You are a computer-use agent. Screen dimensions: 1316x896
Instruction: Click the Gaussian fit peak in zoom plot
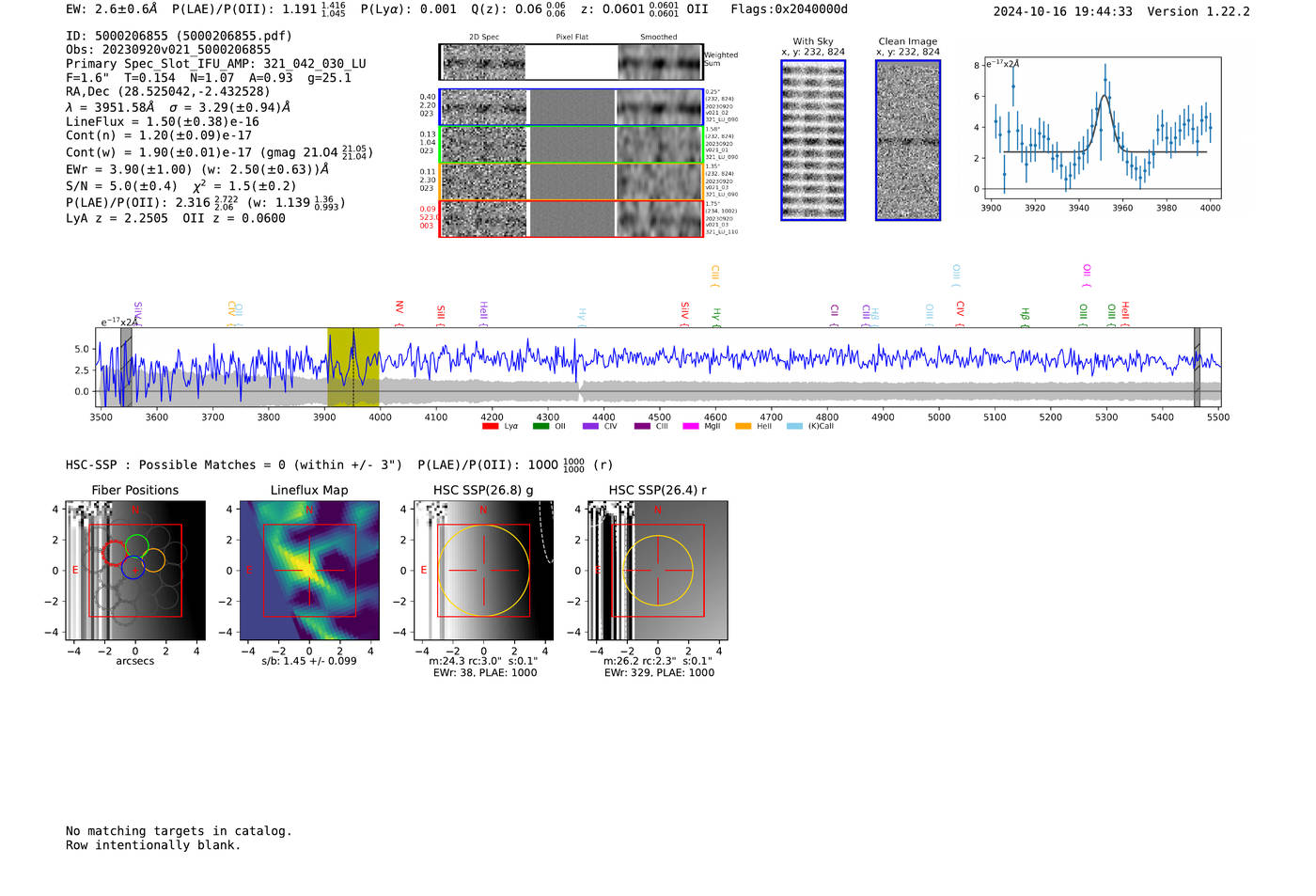tap(1105, 95)
